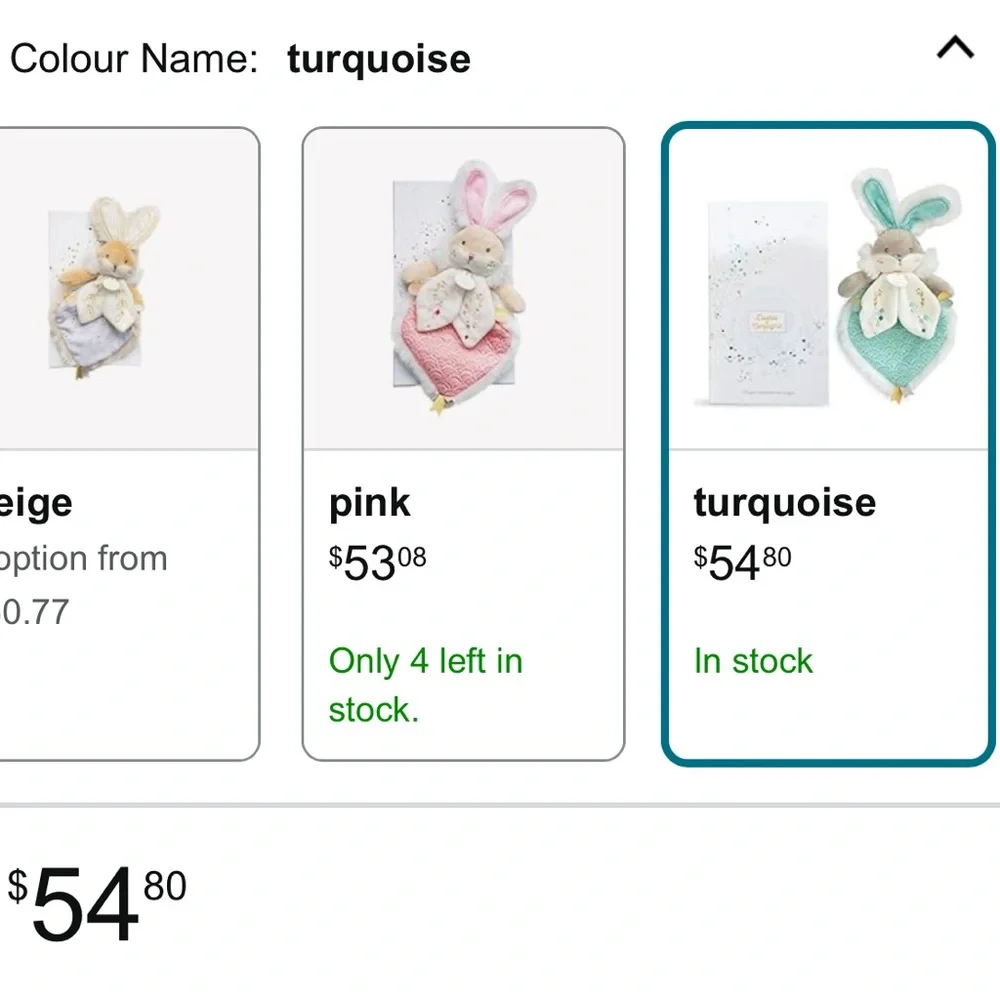Collapse the Colour Name section chevron
Viewport: 1000px width, 1000px height.
tap(955, 48)
